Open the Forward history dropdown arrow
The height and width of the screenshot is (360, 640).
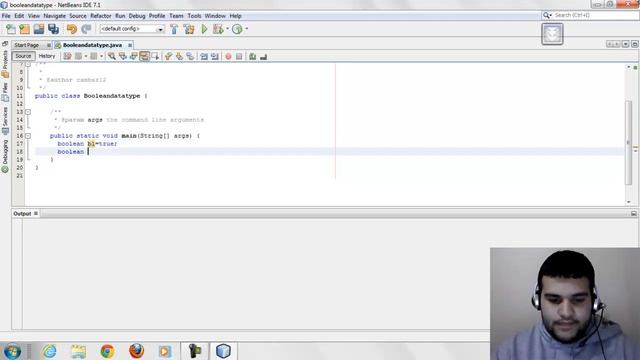101,56
